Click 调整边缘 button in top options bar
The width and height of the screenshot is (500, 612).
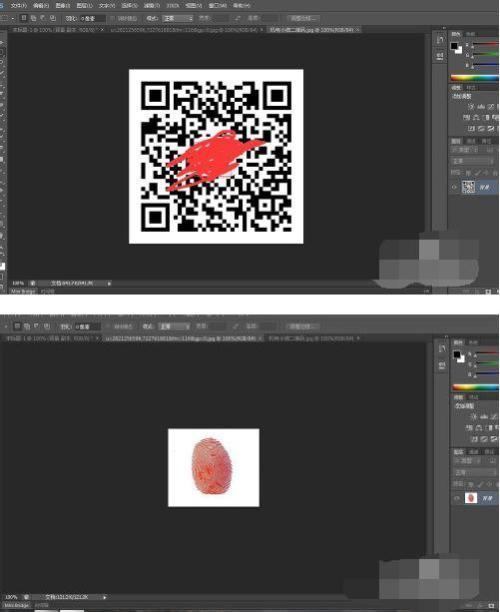[x=303, y=18]
